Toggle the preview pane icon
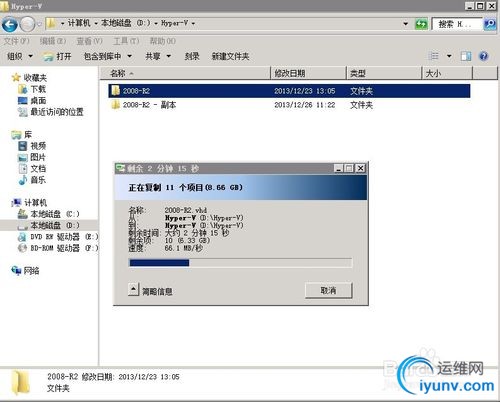Viewport: 500px width, 402px height. [x=466, y=56]
